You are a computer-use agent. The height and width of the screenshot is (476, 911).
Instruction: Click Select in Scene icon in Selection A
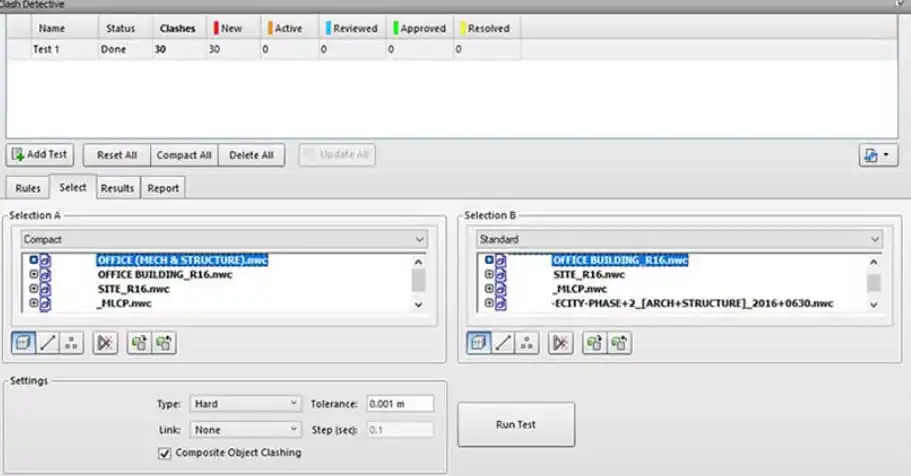[x=164, y=343]
